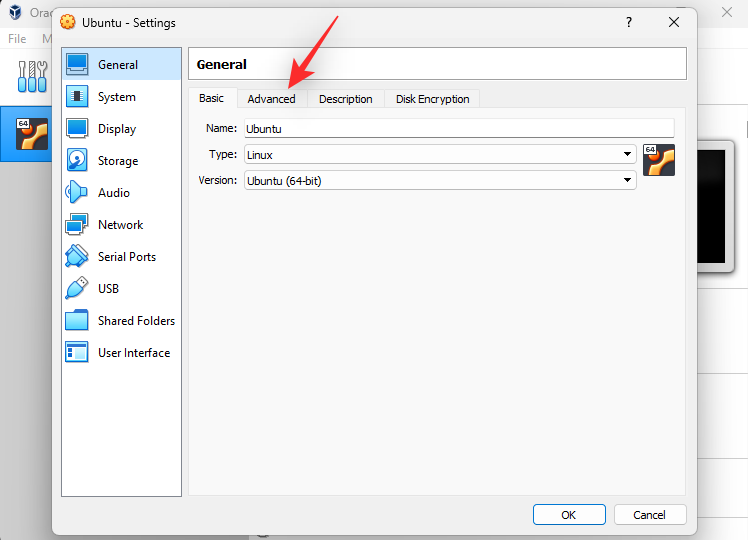Expand the Type dropdown showing Linux
The width and height of the screenshot is (748, 540).
pyautogui.click(x=440, y=154)
